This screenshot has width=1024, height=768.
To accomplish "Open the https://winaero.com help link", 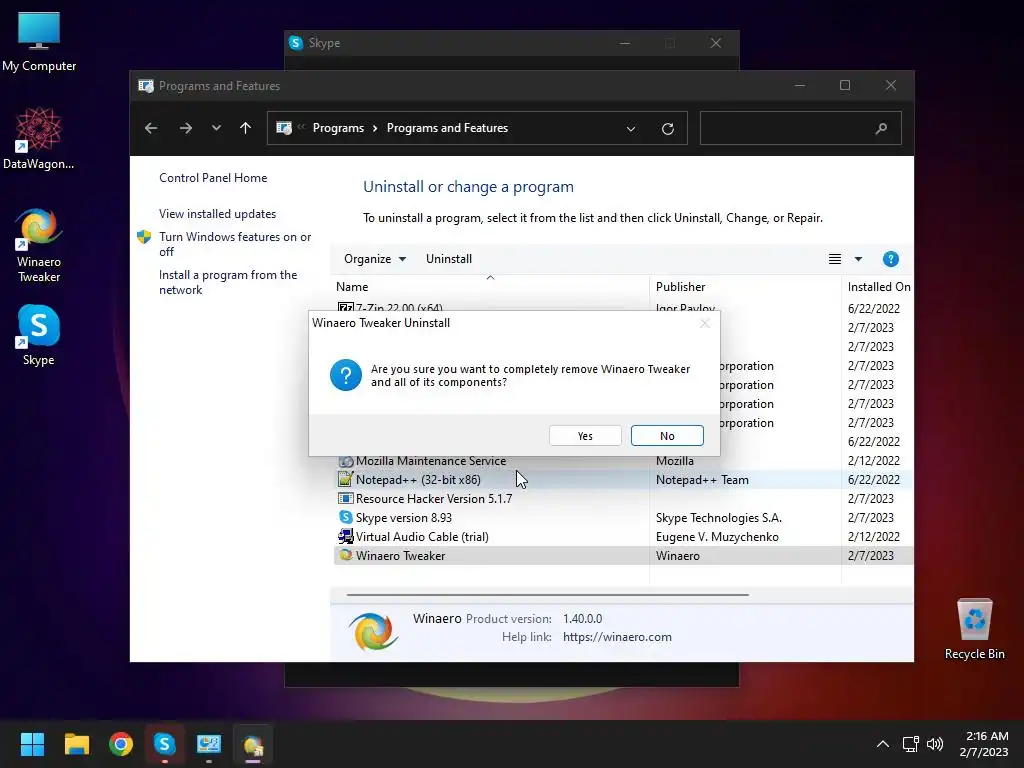I will 617,637.
